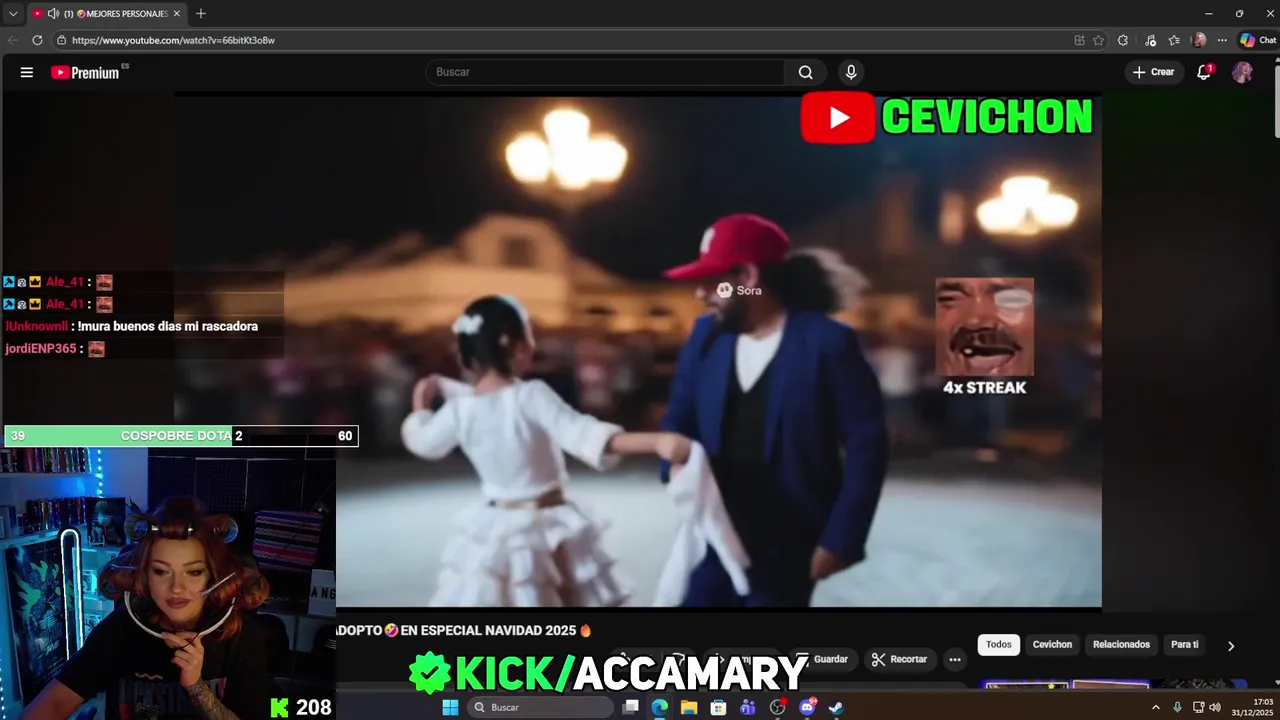Screen dimensions: 1280x720
Task: Open File Explorer from taskbar
Action: (689, 707)
